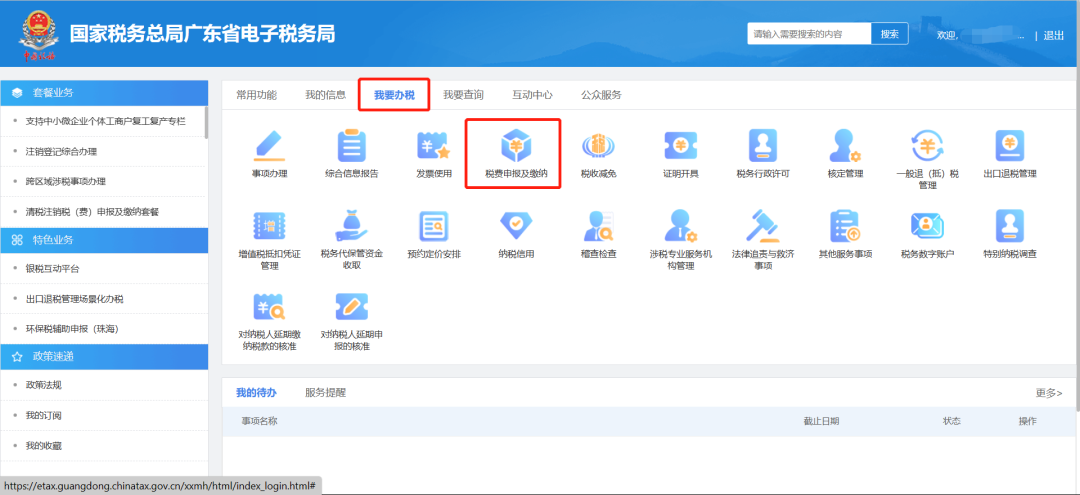The height and width of the screenshot is (495, 1080).
Task: Open 出口退税管理场景化办税 link
Action: [x=74, y=299]
